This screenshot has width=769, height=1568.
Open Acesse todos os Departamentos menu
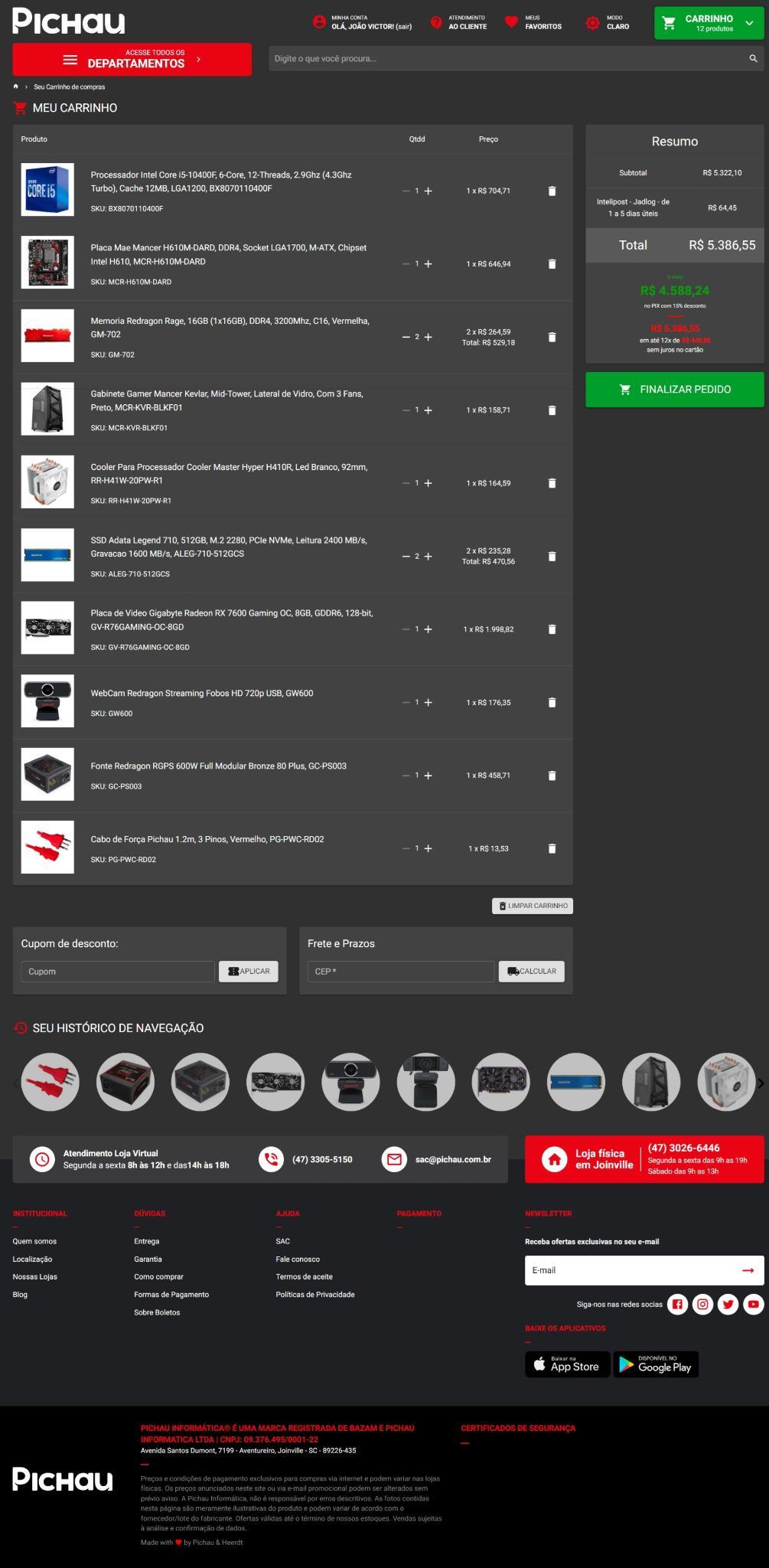(132, 59)
